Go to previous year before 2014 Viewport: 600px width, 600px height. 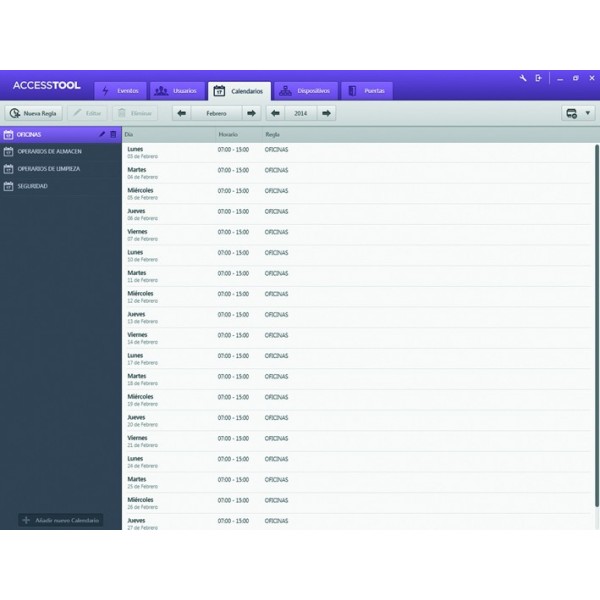pyautogui.click(x=275, y=113)
